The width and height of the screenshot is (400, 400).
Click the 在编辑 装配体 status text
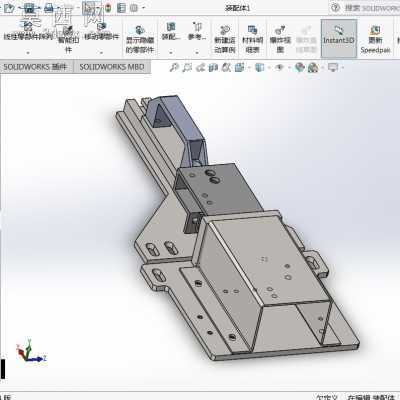[371, 397]
